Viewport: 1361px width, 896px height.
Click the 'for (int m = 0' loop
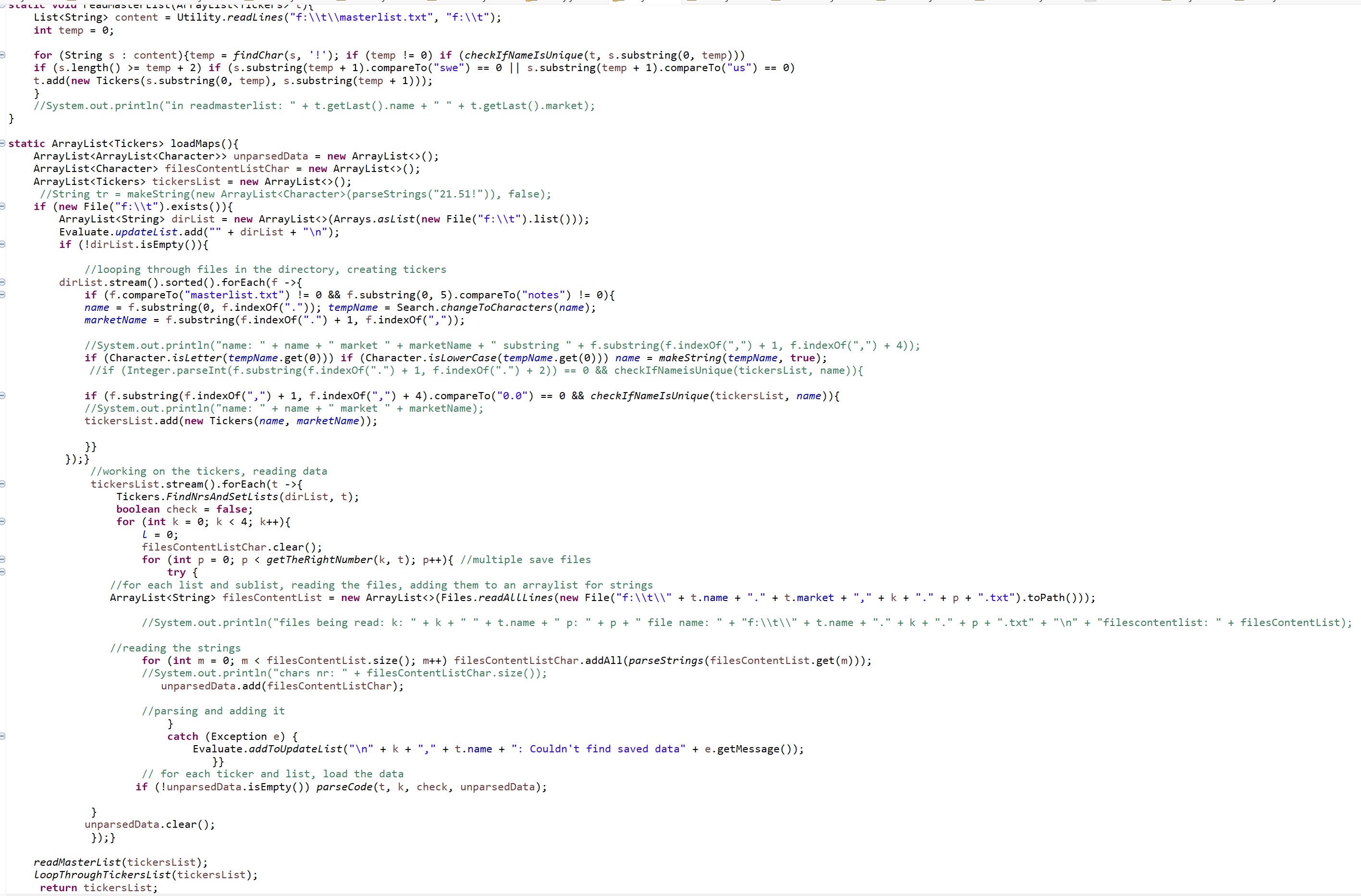(507, 661)
